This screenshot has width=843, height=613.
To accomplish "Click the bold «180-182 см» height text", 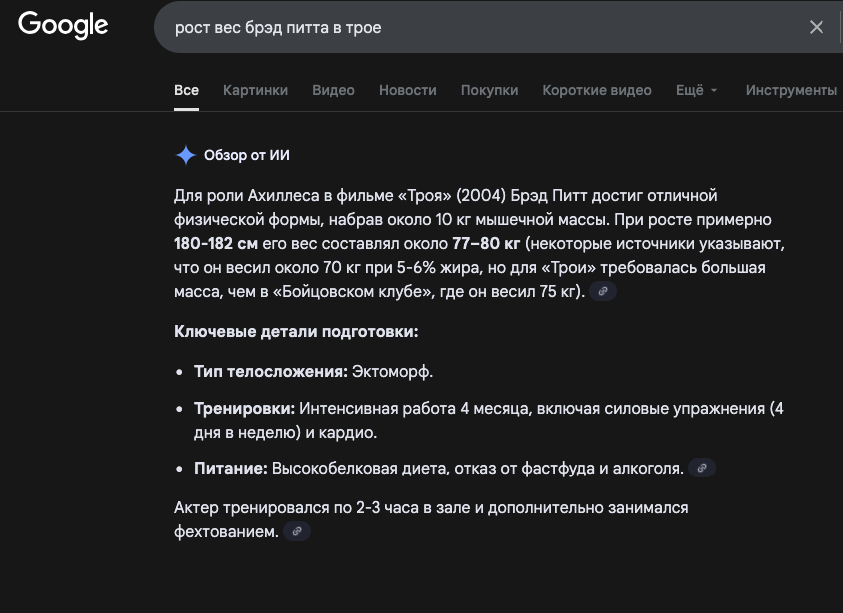I will [216, 243].
